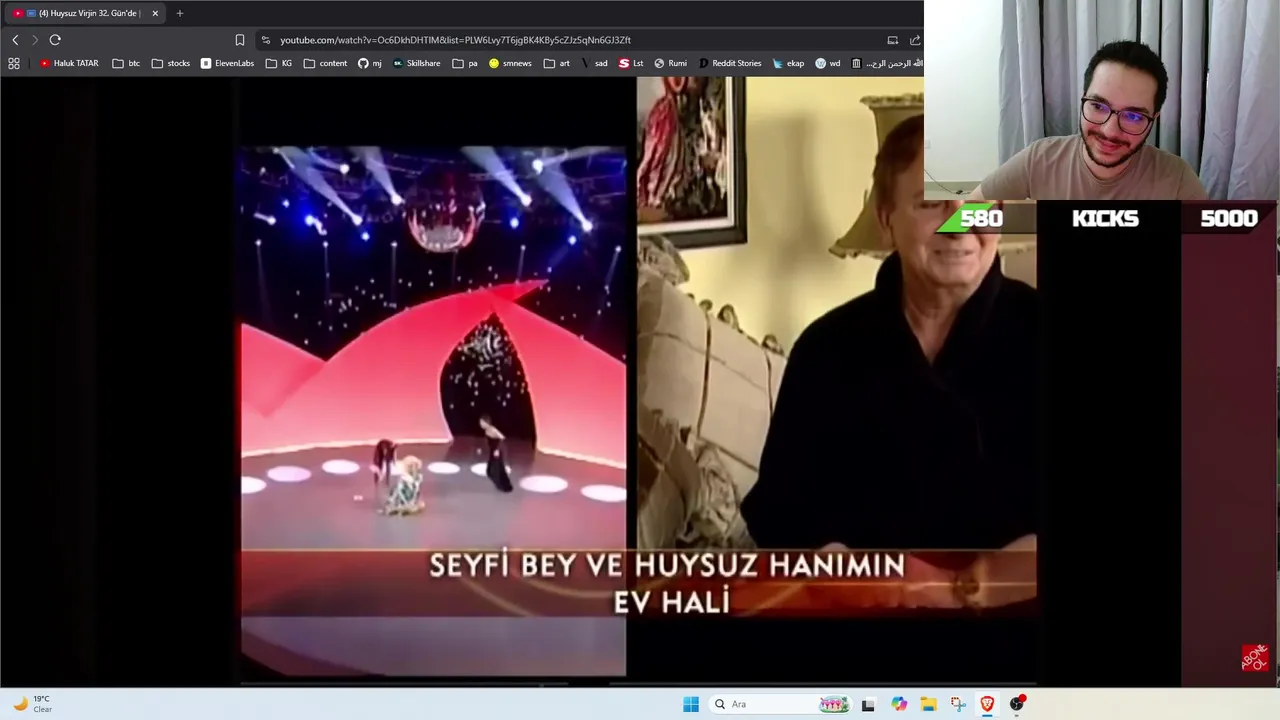Open the btc bookmark folder
This screenshot has width=1280, height=720.
(126, 63)
